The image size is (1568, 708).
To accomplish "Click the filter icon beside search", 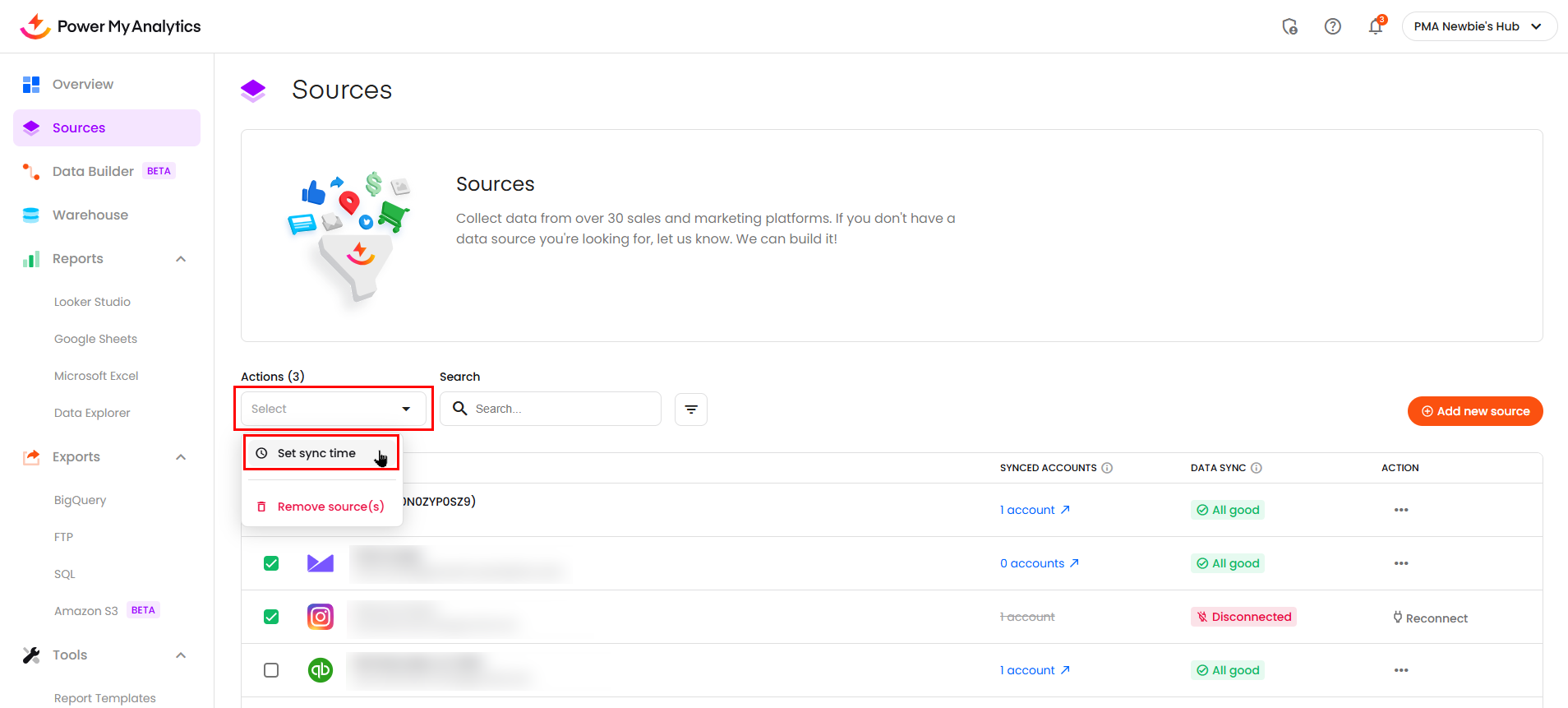I will [x=690, y=410].
